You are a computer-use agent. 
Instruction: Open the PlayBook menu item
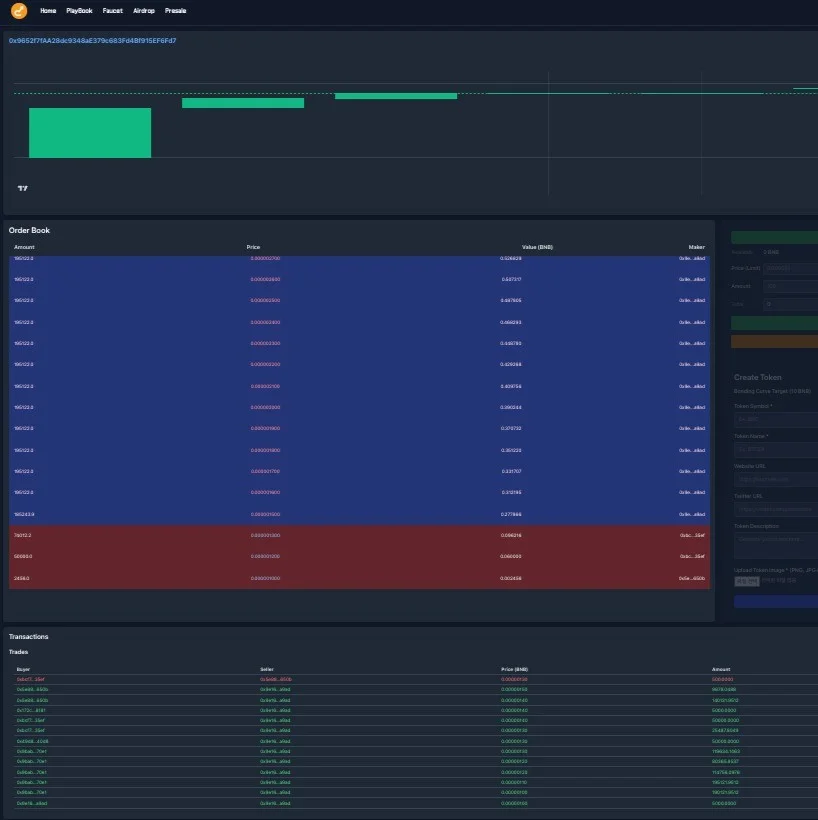79,10
